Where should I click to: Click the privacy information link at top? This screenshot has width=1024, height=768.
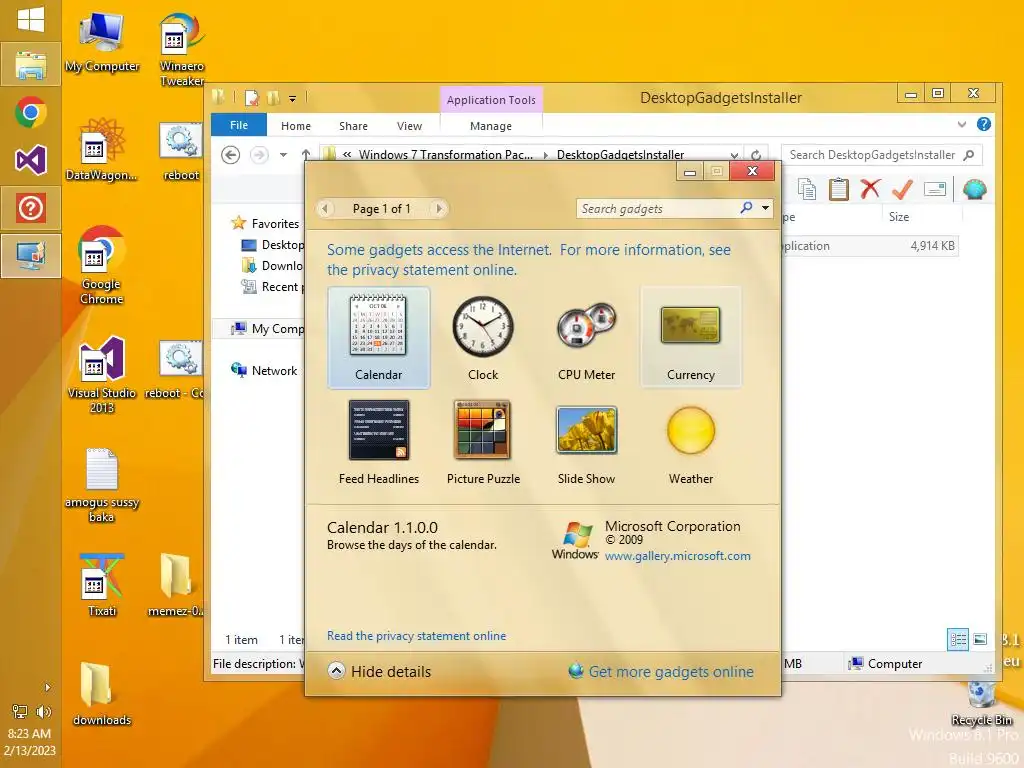point(528,259)
